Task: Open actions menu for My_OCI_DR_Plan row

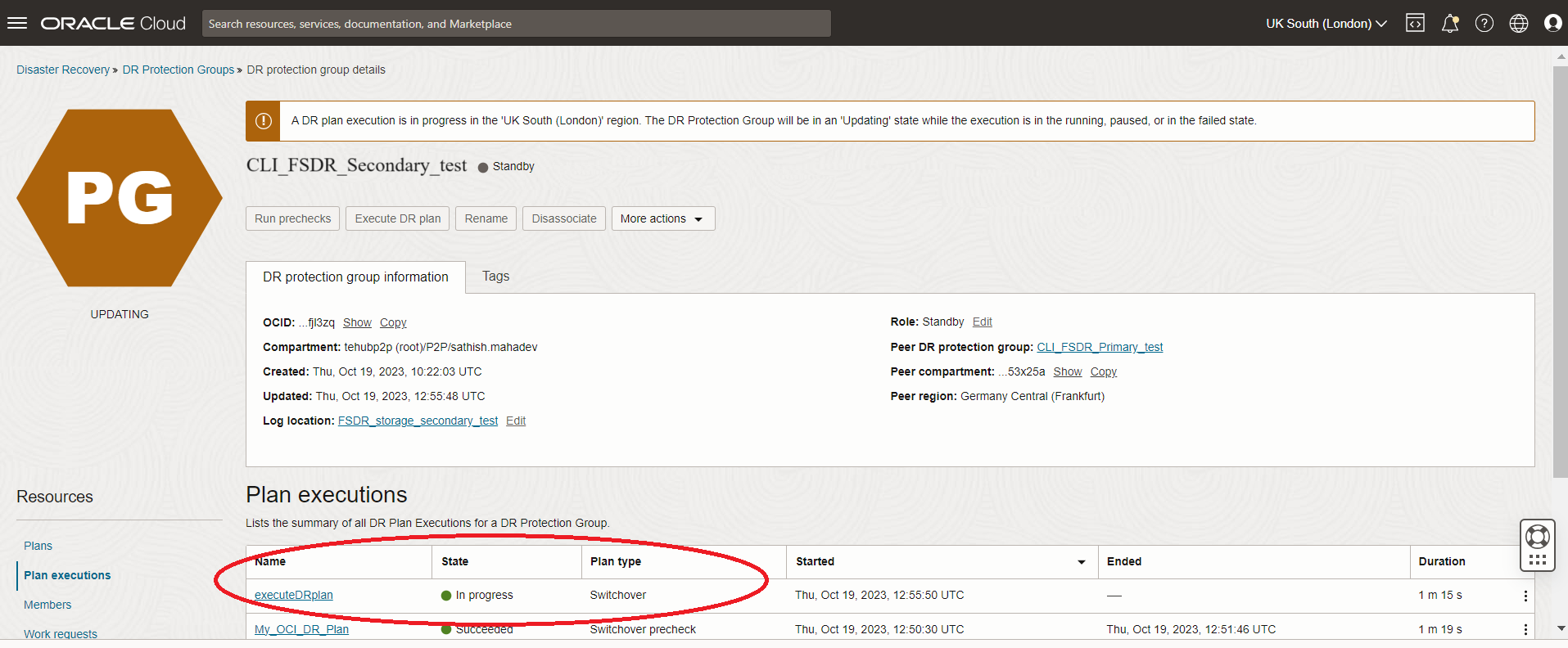Action: point(1525,629)
